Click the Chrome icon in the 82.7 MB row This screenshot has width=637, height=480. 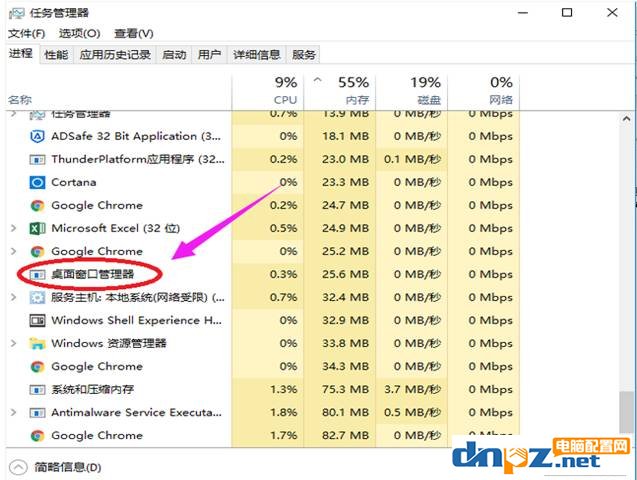37,436
